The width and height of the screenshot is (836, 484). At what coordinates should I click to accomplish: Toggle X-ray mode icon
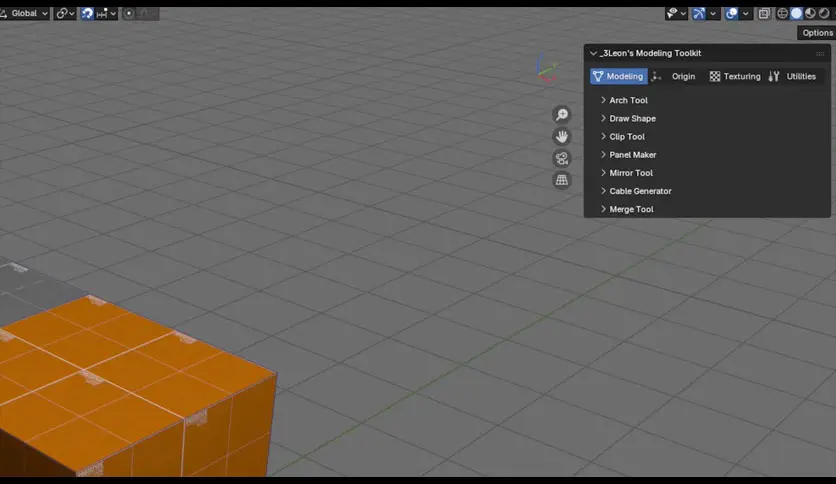point(763,13)
